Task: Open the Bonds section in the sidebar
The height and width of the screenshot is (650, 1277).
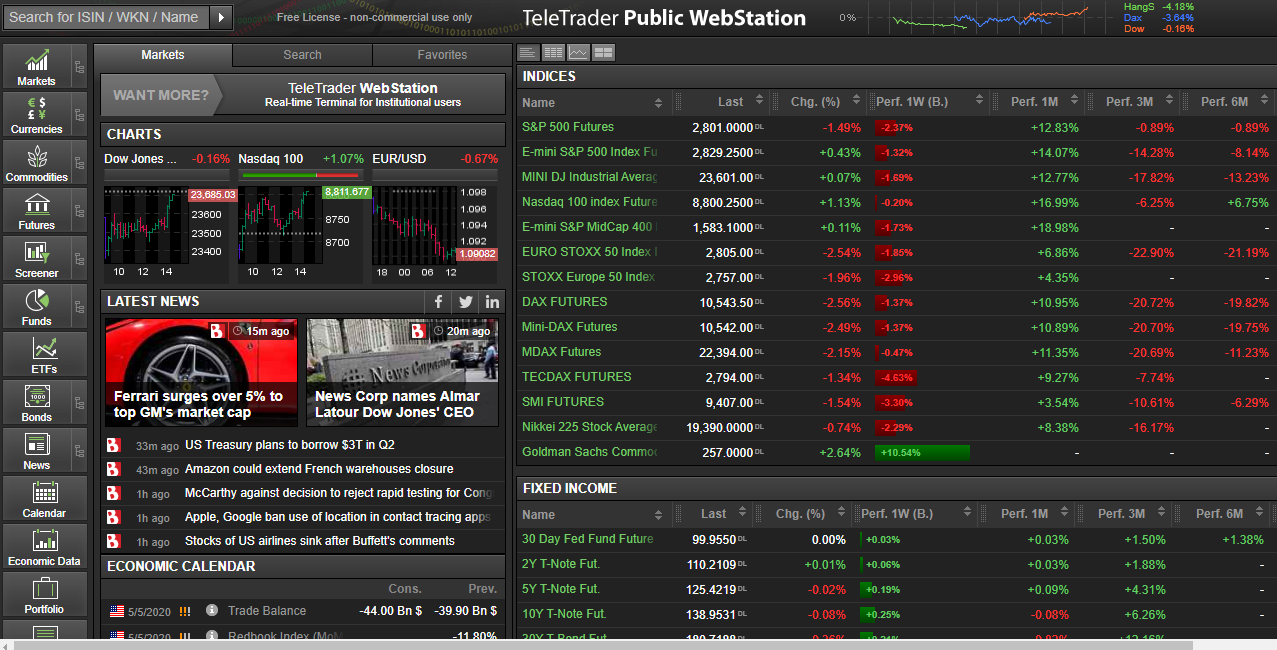Action: coord(37,403)
